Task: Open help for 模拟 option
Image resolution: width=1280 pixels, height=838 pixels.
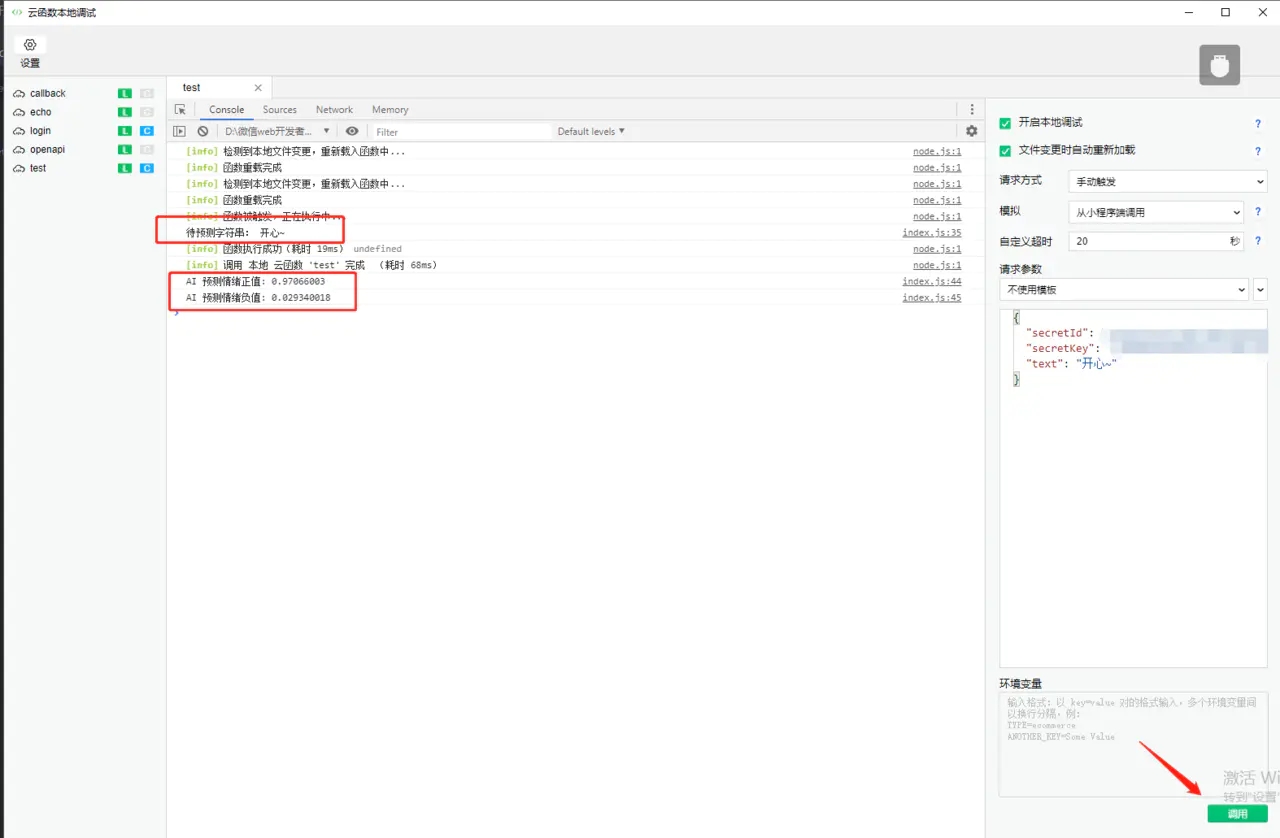Action: [1258, 212]
